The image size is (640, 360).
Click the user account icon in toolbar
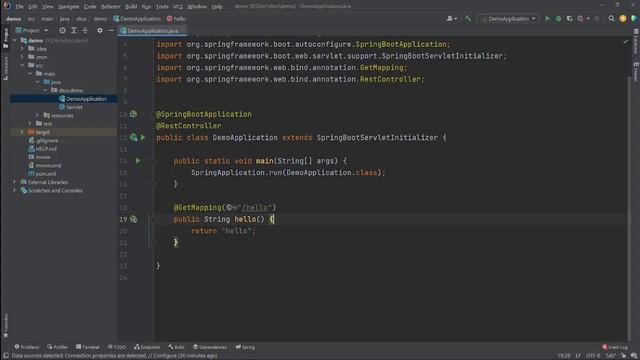[449, 19]
